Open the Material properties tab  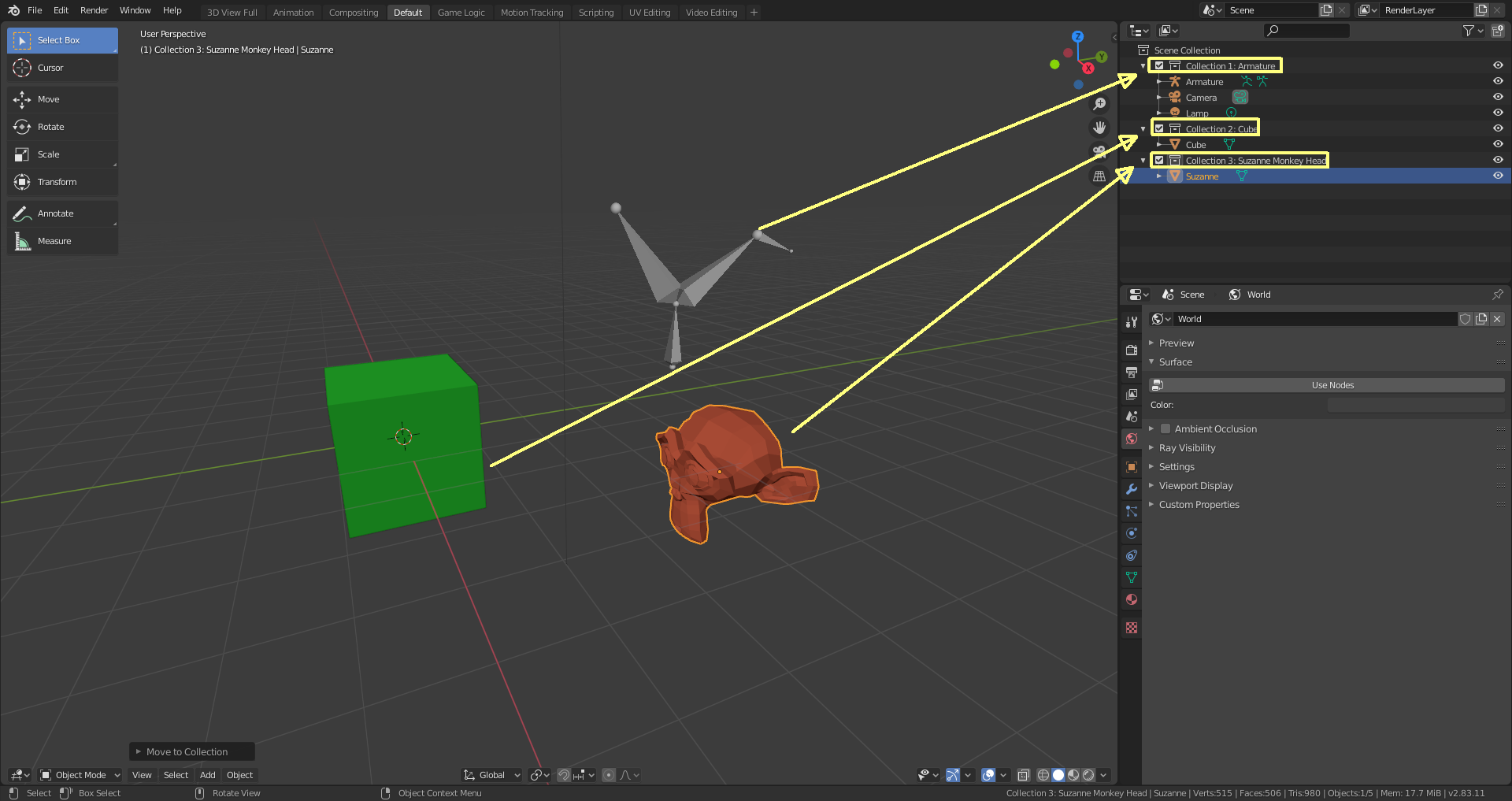pos(1131,599)
